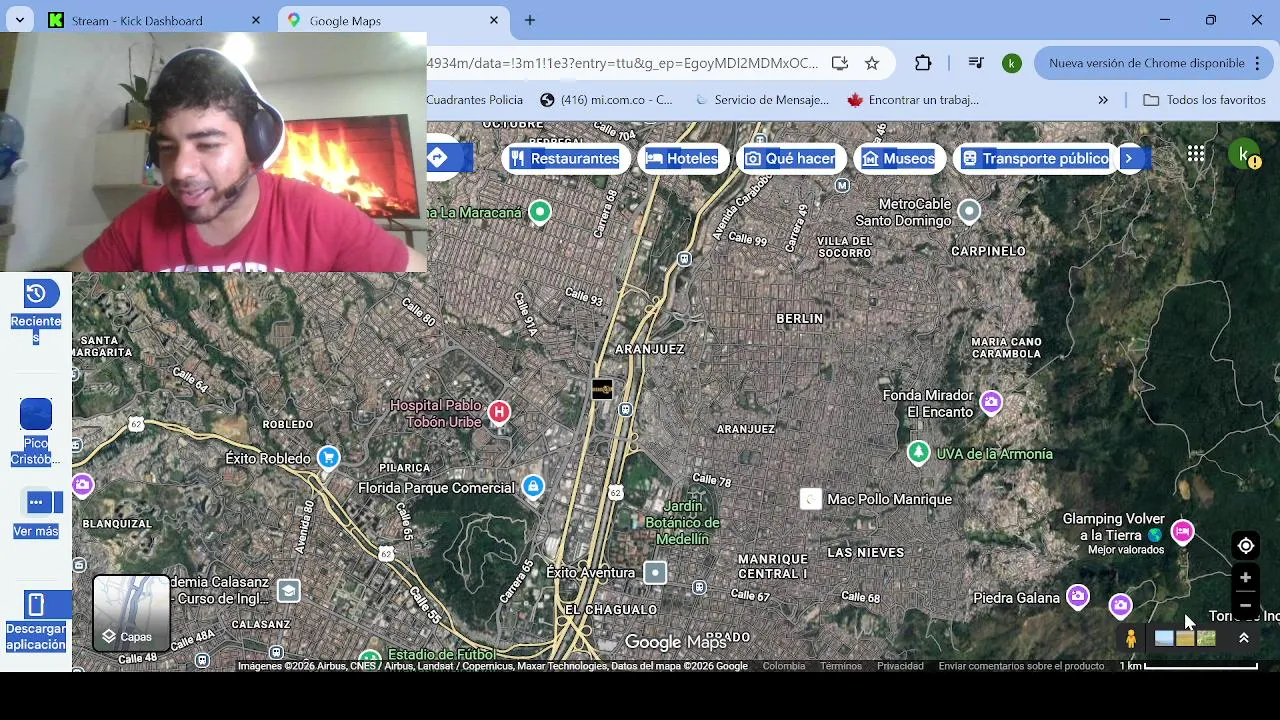The image size is (1280, 720).
Task: Open the Términos link in footer
Action: (841, 666)
